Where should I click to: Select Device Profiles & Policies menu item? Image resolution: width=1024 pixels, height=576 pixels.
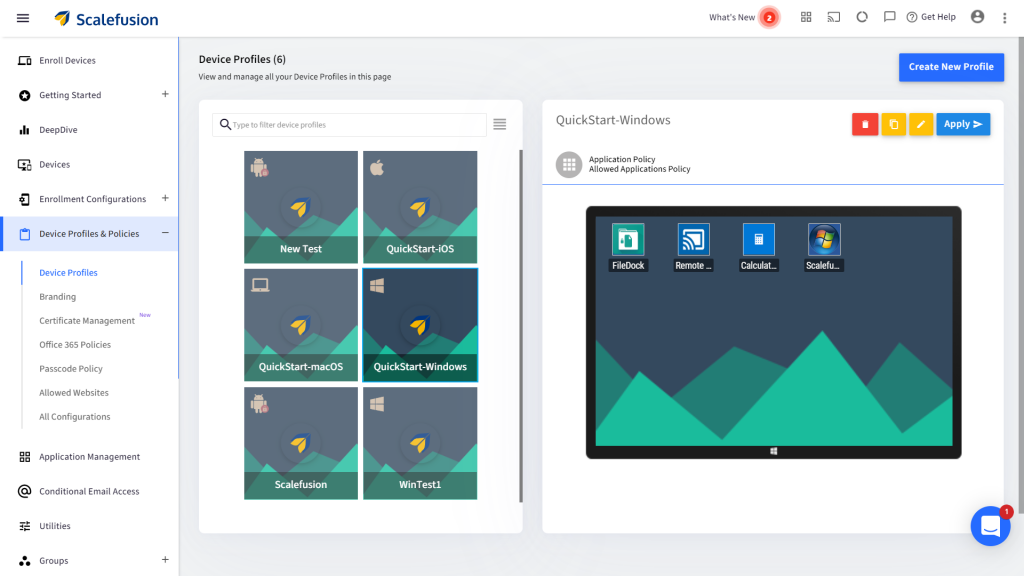click(x=89, y=234)
